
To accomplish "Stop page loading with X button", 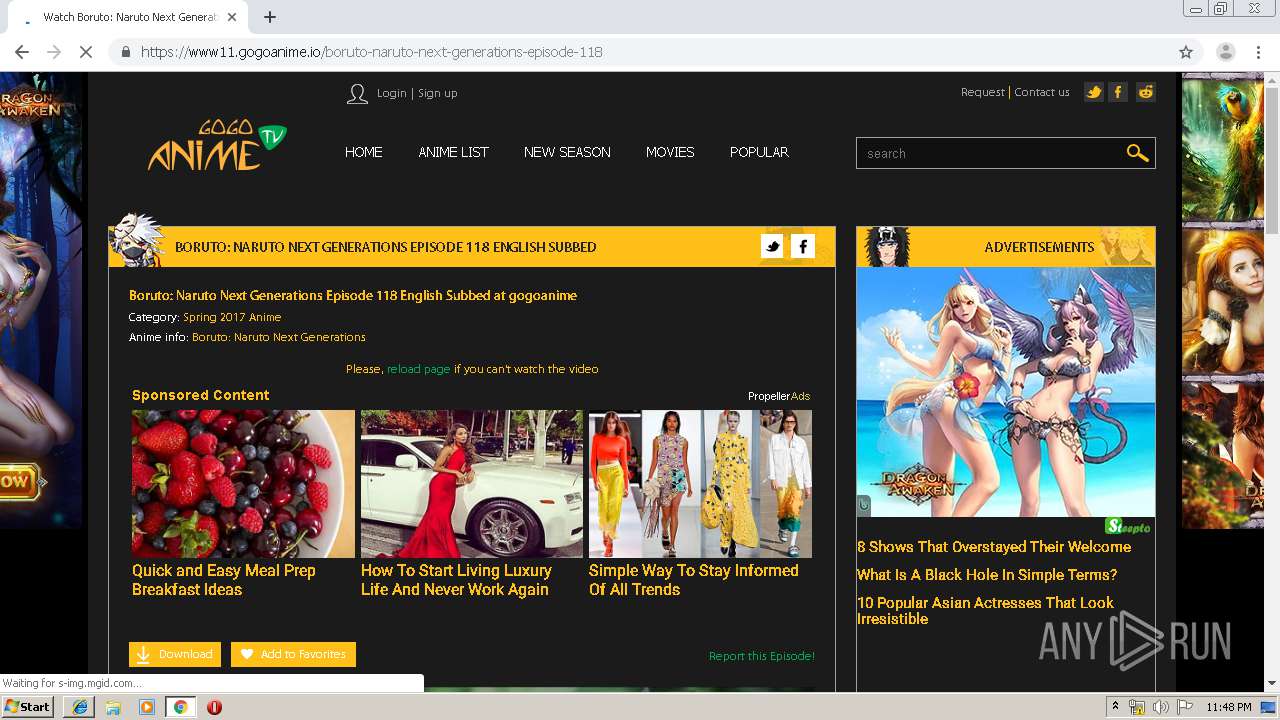I will tap(86, 52).
